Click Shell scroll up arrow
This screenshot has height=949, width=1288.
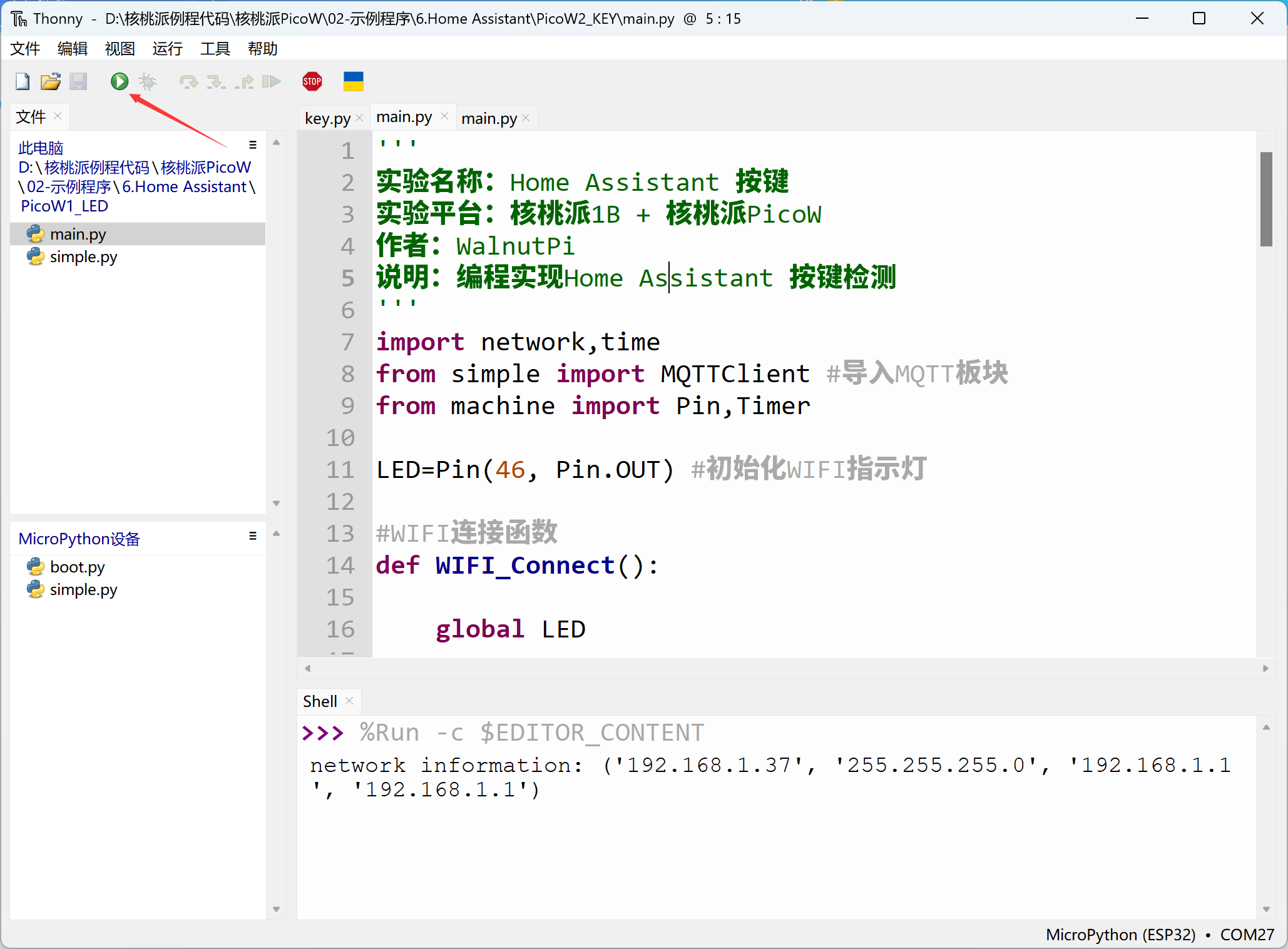(1266, 727)
